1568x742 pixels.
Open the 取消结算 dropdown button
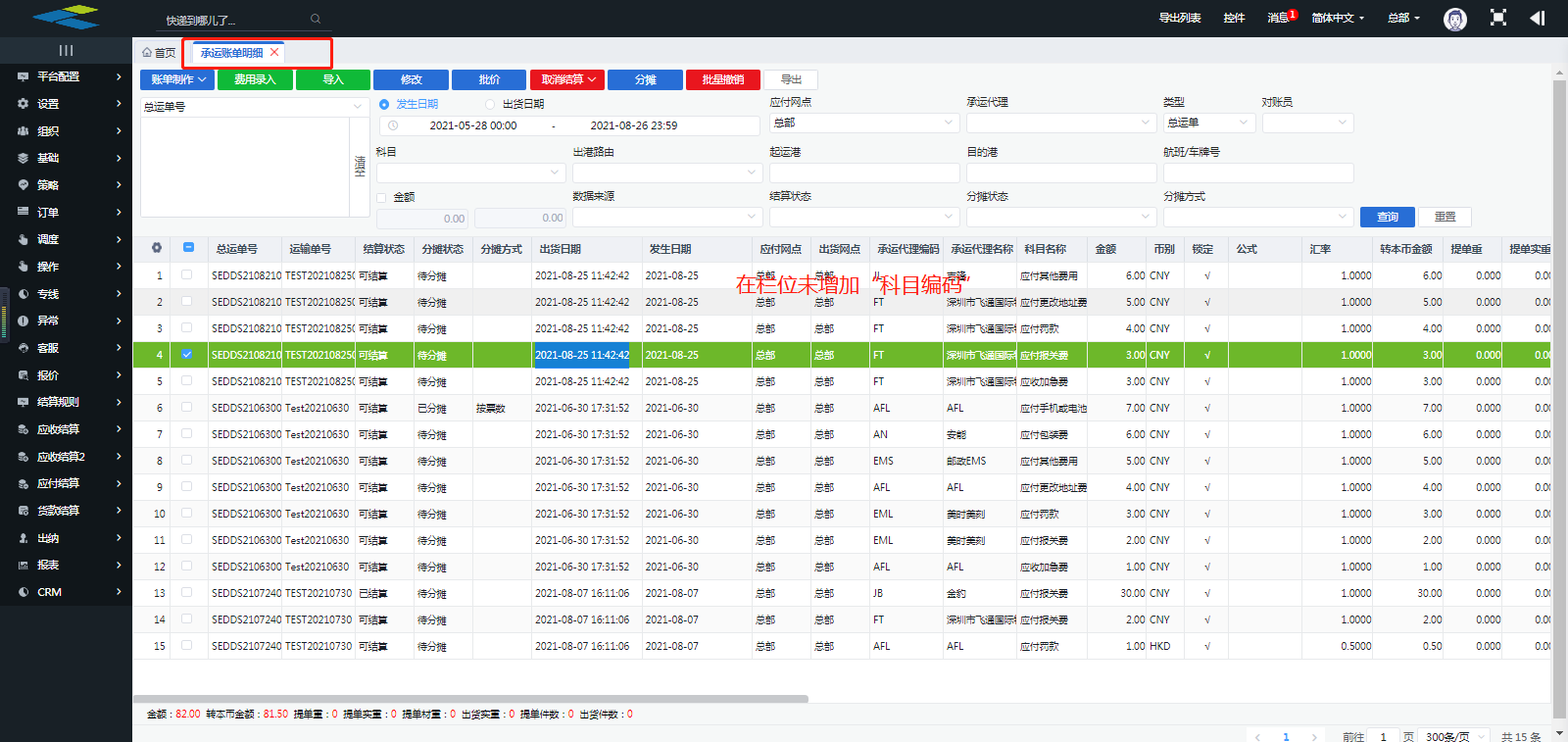pyautogui.click(x=567, y=79)
